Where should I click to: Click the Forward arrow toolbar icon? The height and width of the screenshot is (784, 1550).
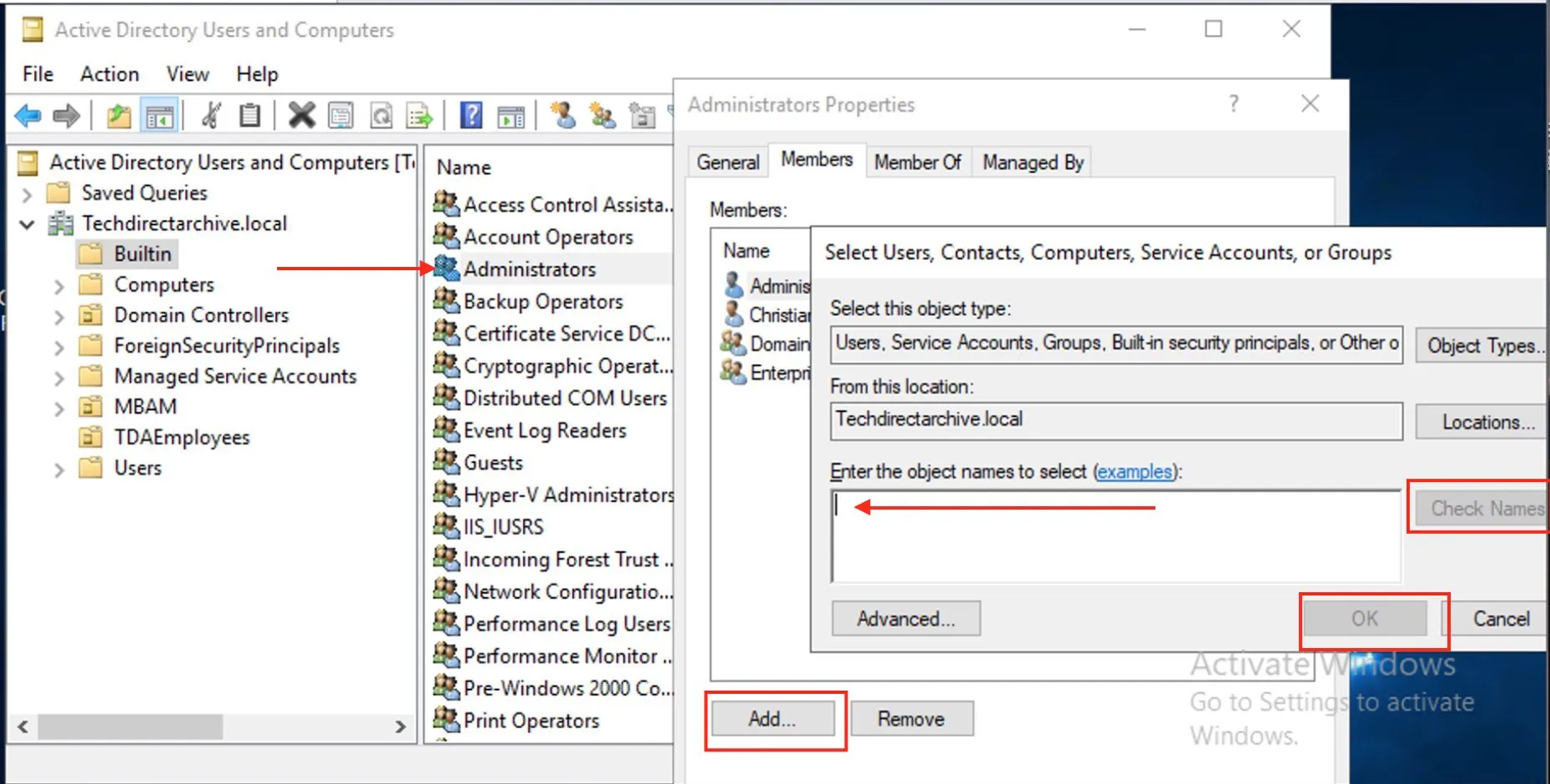pos(67,116)
